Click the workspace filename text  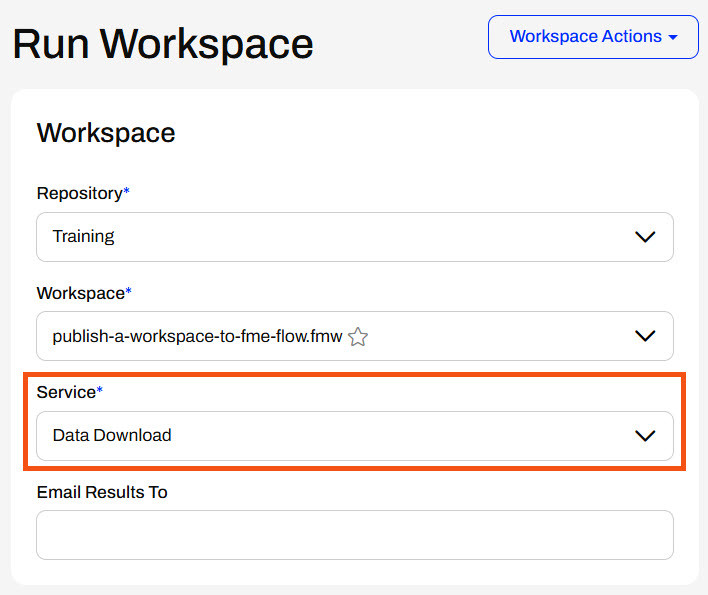pyautogui.click(x=197, y=337)
